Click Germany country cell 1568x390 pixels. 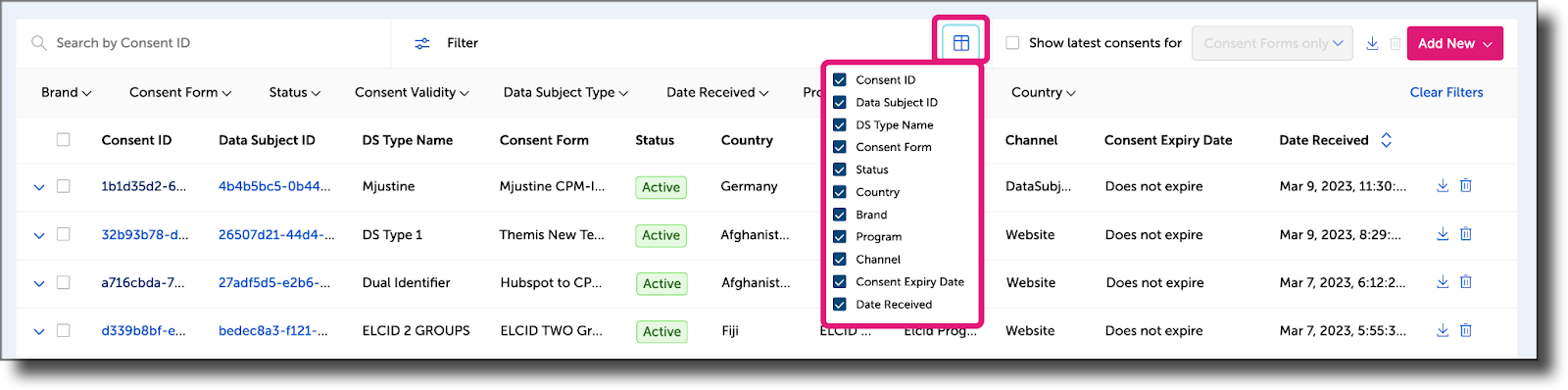tap(749, 186)
